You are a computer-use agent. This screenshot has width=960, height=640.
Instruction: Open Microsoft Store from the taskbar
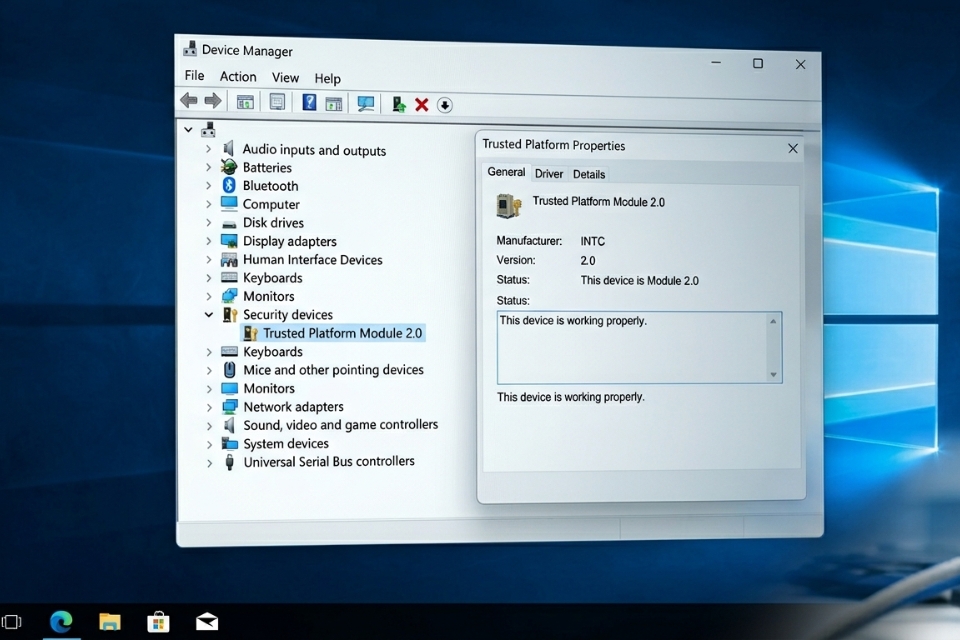pos(159,622)
